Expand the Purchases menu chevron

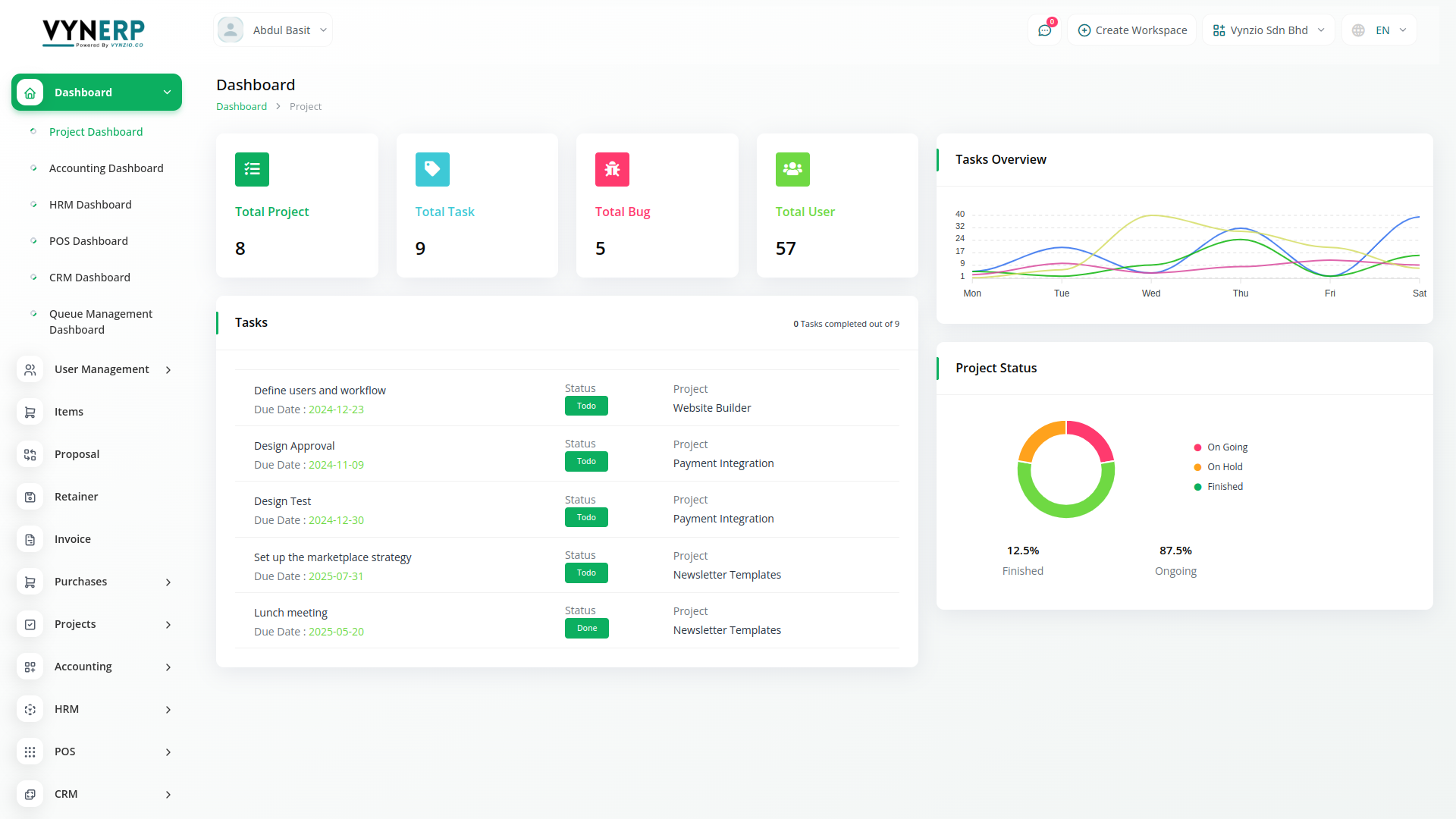click(x=168, y=582)
